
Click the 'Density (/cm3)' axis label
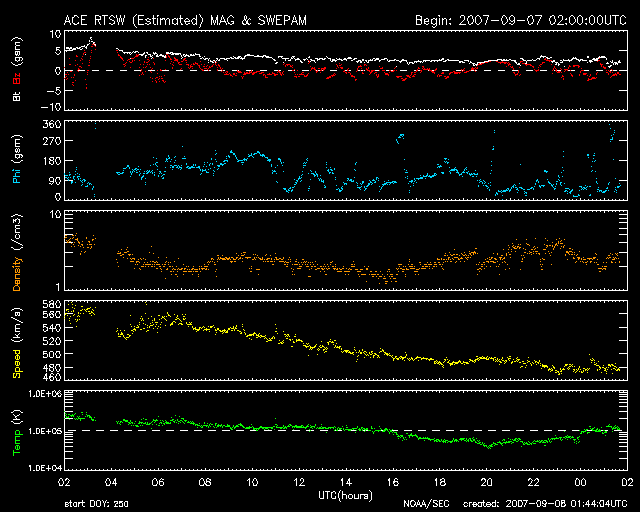pyautogui.click(x=17, y=252)
